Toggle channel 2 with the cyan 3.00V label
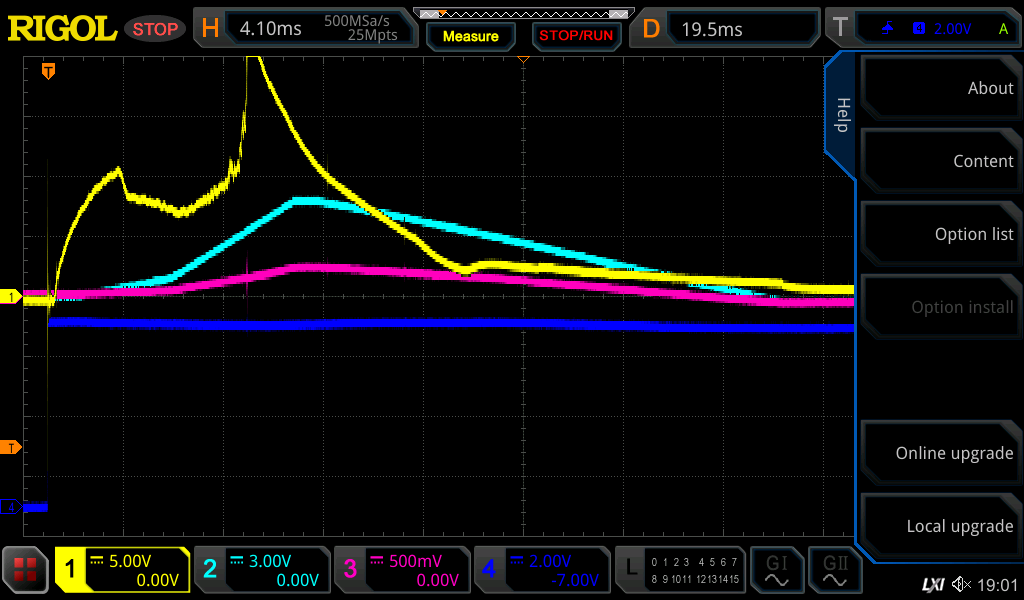Viewport: 1024px width, 600px height. coord(260,570)
